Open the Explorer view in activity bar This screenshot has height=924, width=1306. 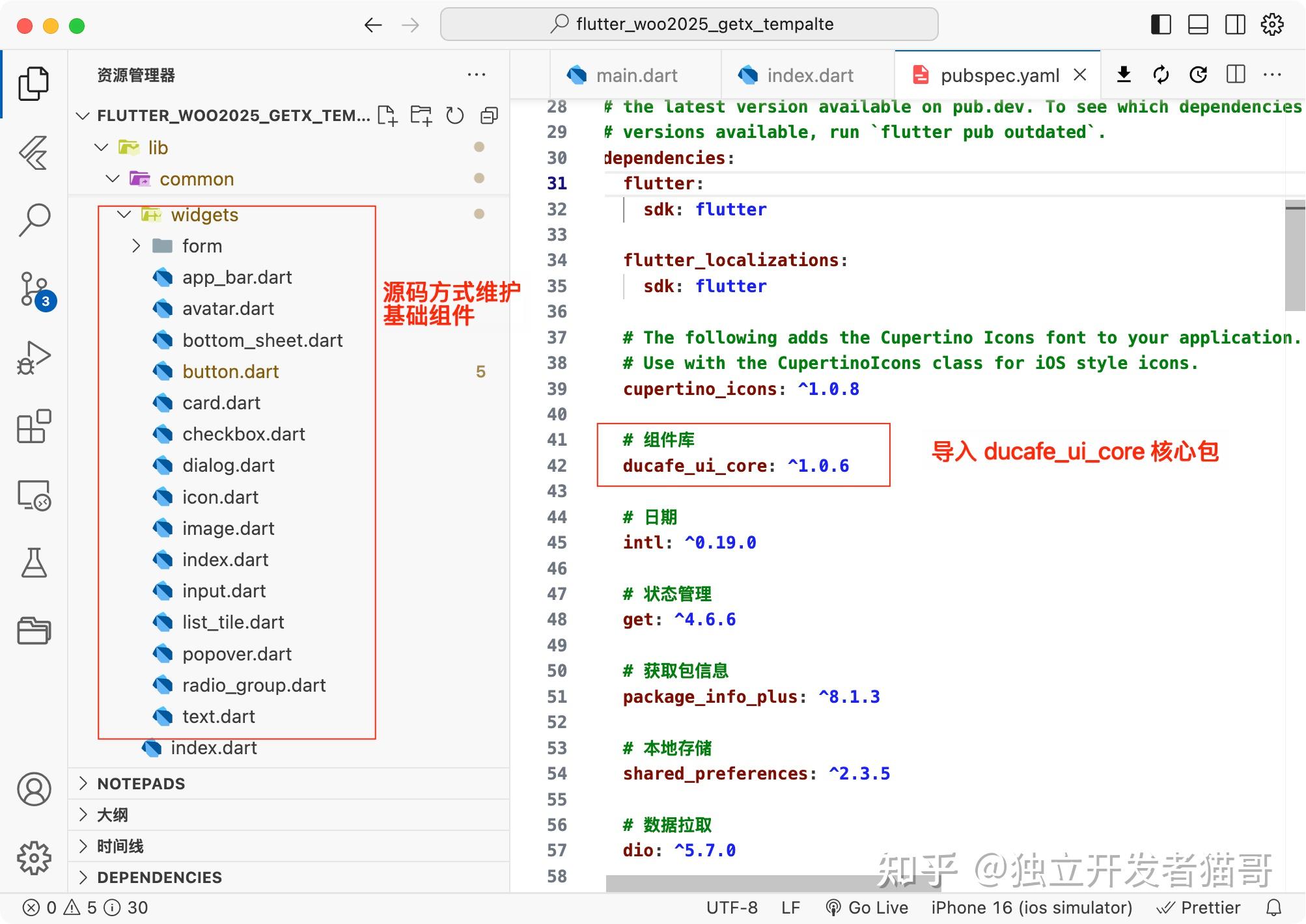pos(34,83)
